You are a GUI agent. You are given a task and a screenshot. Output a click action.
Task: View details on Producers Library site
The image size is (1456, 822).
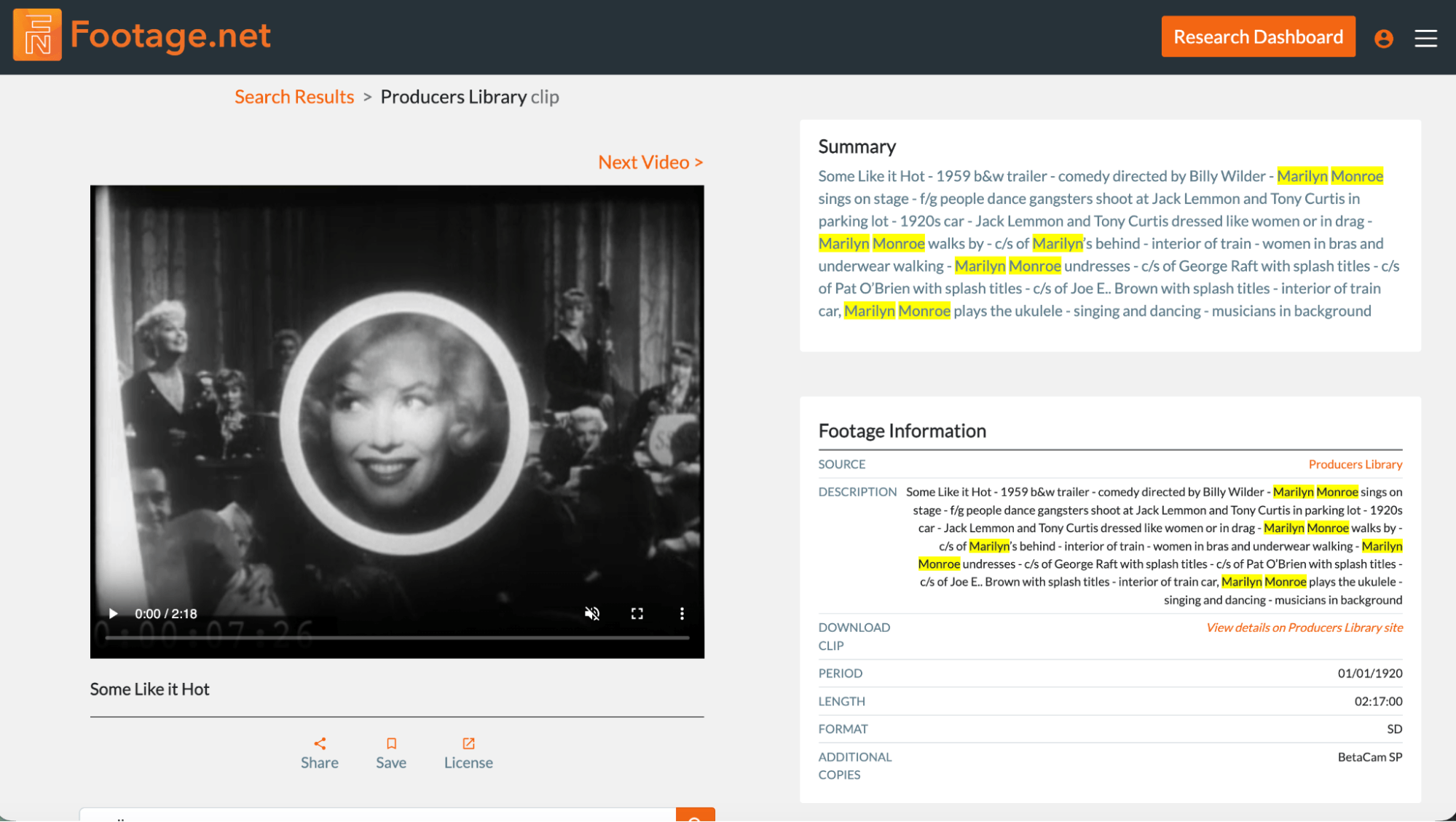1304,628
